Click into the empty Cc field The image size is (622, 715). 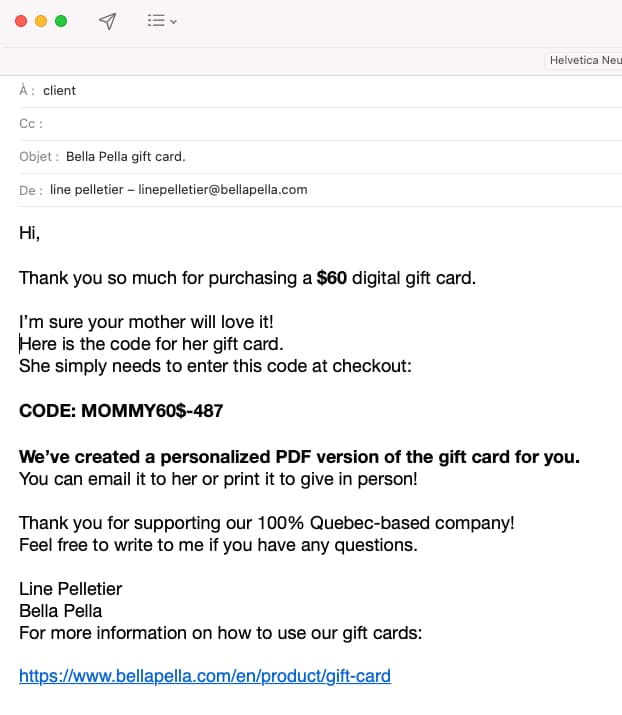tap(300, 124)
